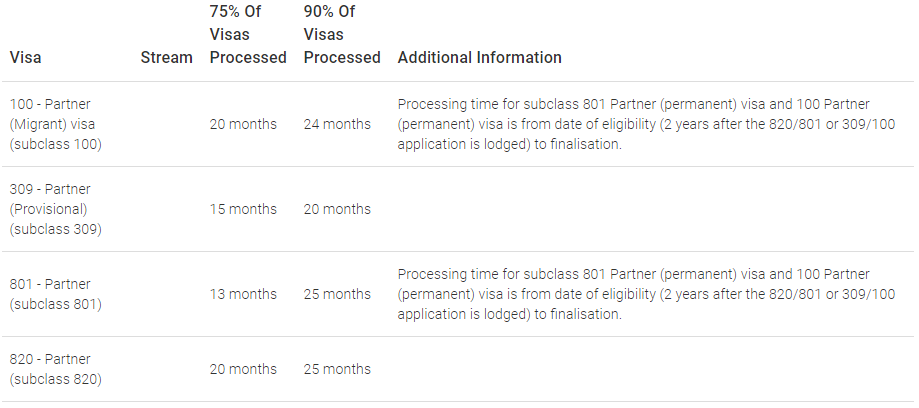Click the empty Stream cell for subclass 309

click(167, 209)
